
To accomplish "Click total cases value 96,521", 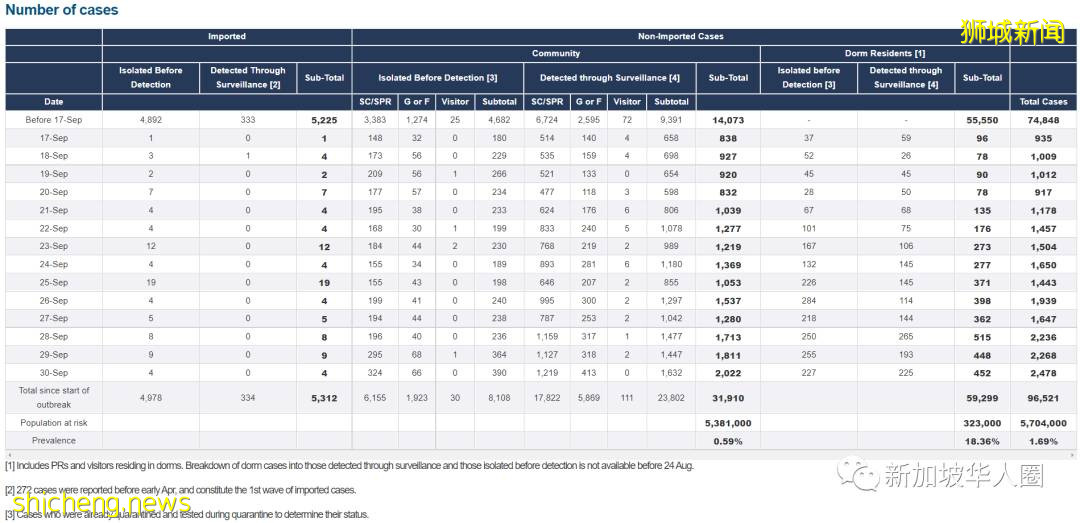I will click(x=1043, y=397).
